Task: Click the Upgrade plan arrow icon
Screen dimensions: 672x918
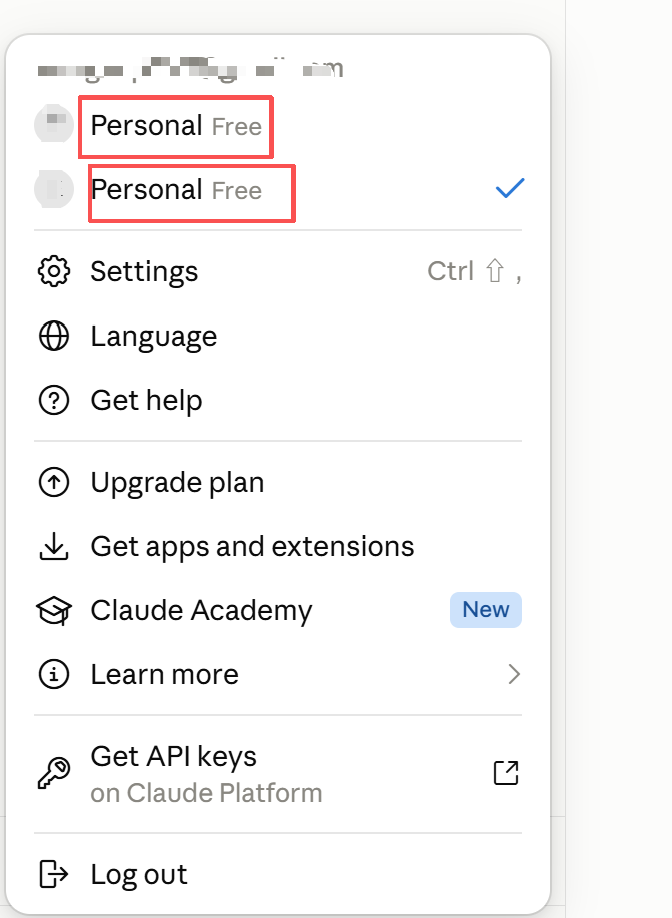Action: pyautogui.click(x=54, y=482)
